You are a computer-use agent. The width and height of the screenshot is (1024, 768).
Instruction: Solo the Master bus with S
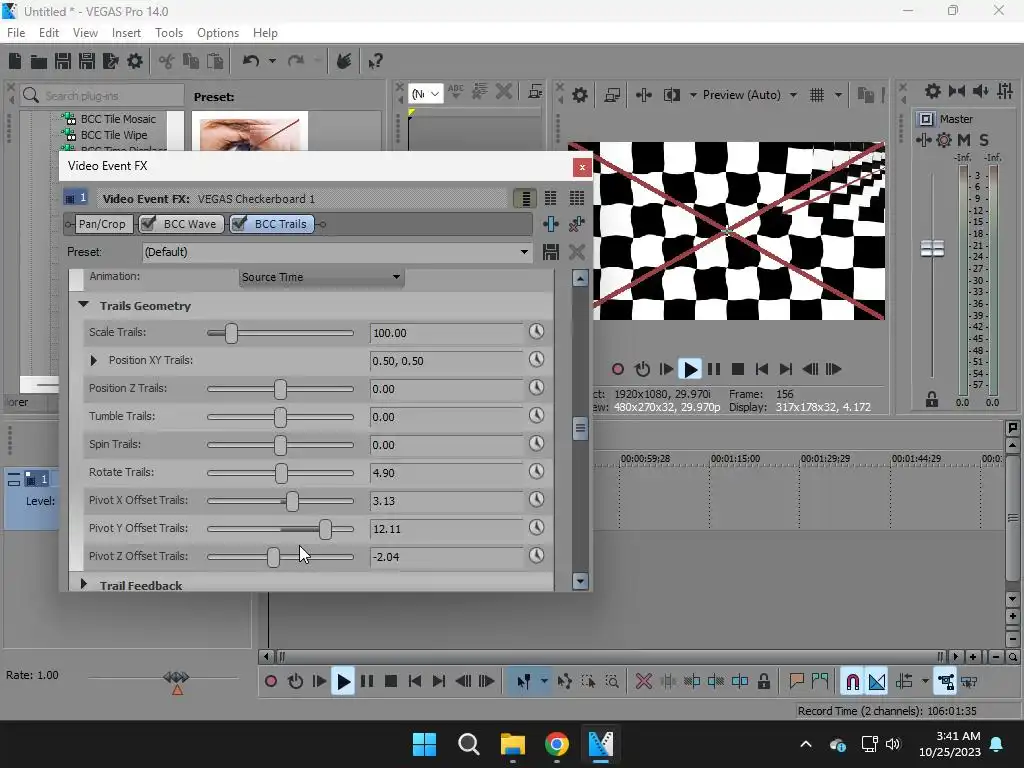pyautogui.click(x=984, y=140)
